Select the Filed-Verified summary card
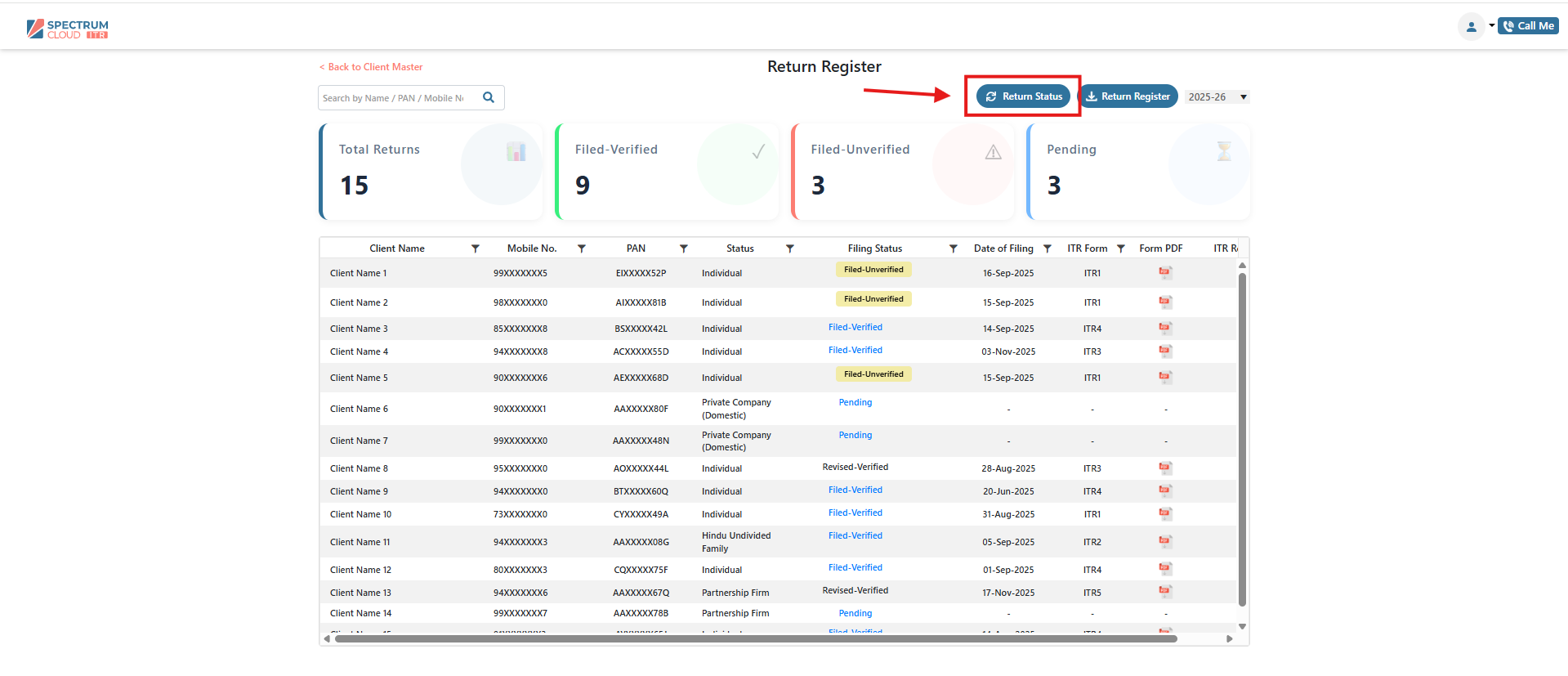This screenshot has width=1568, height=676. [666, 172]
